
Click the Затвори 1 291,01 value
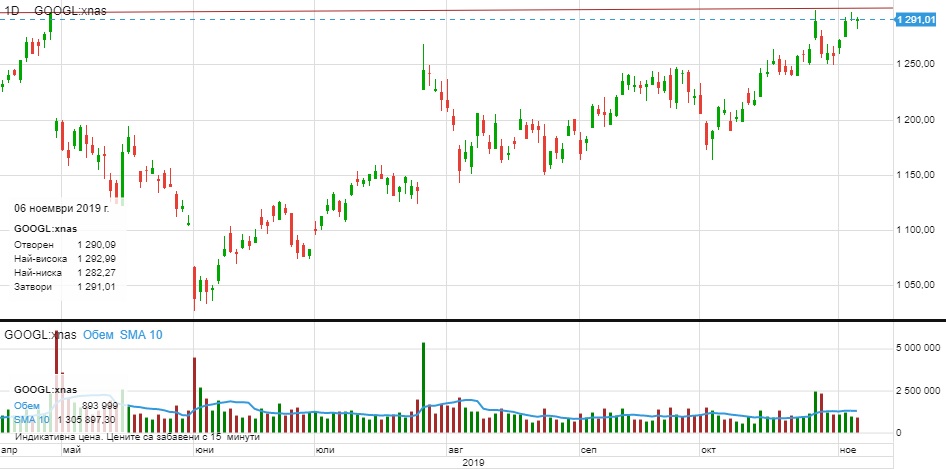point(97,287)
